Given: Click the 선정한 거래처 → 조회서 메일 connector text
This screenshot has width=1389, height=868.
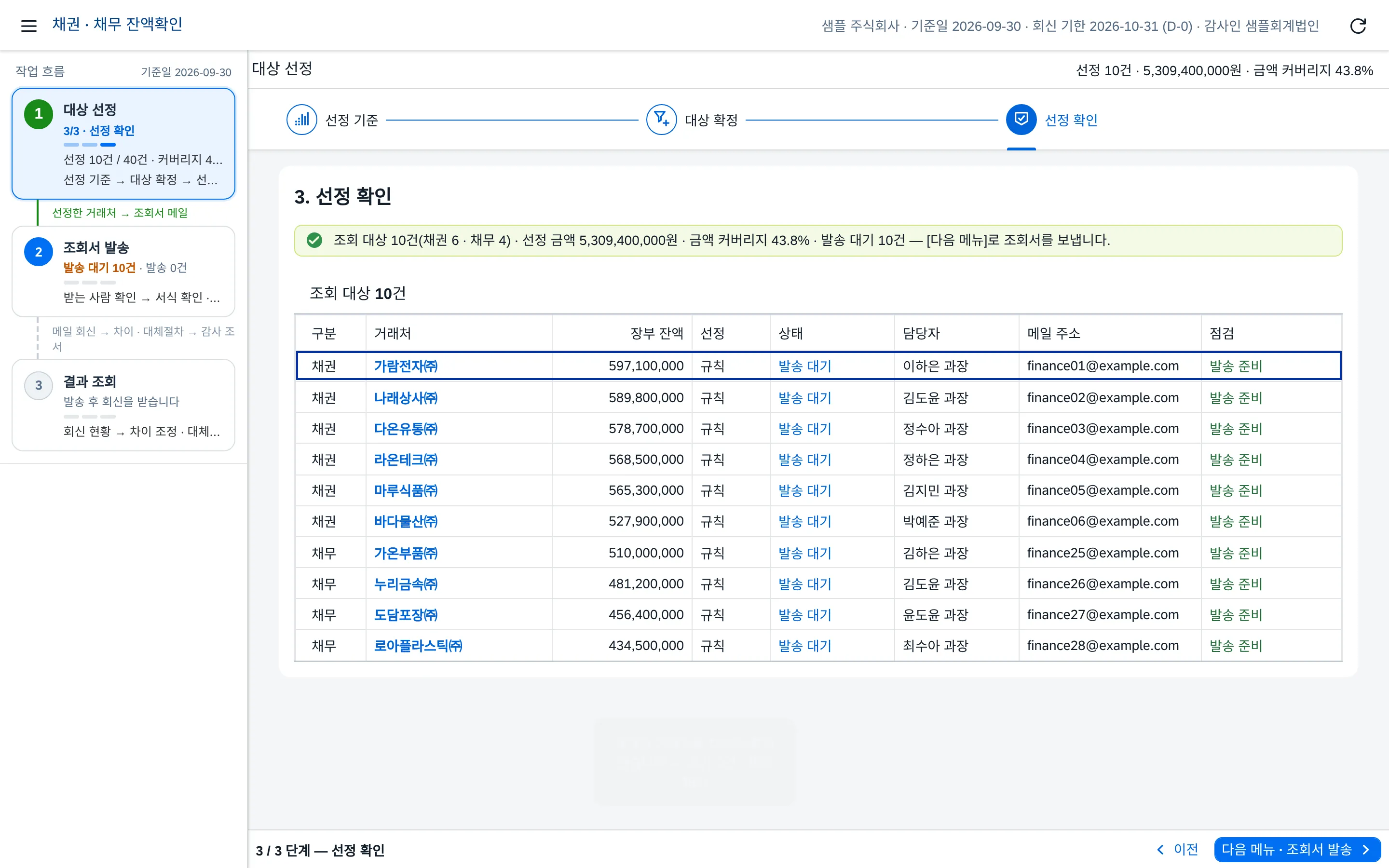Looking at the screenshot, I should [x=120, y=212].
